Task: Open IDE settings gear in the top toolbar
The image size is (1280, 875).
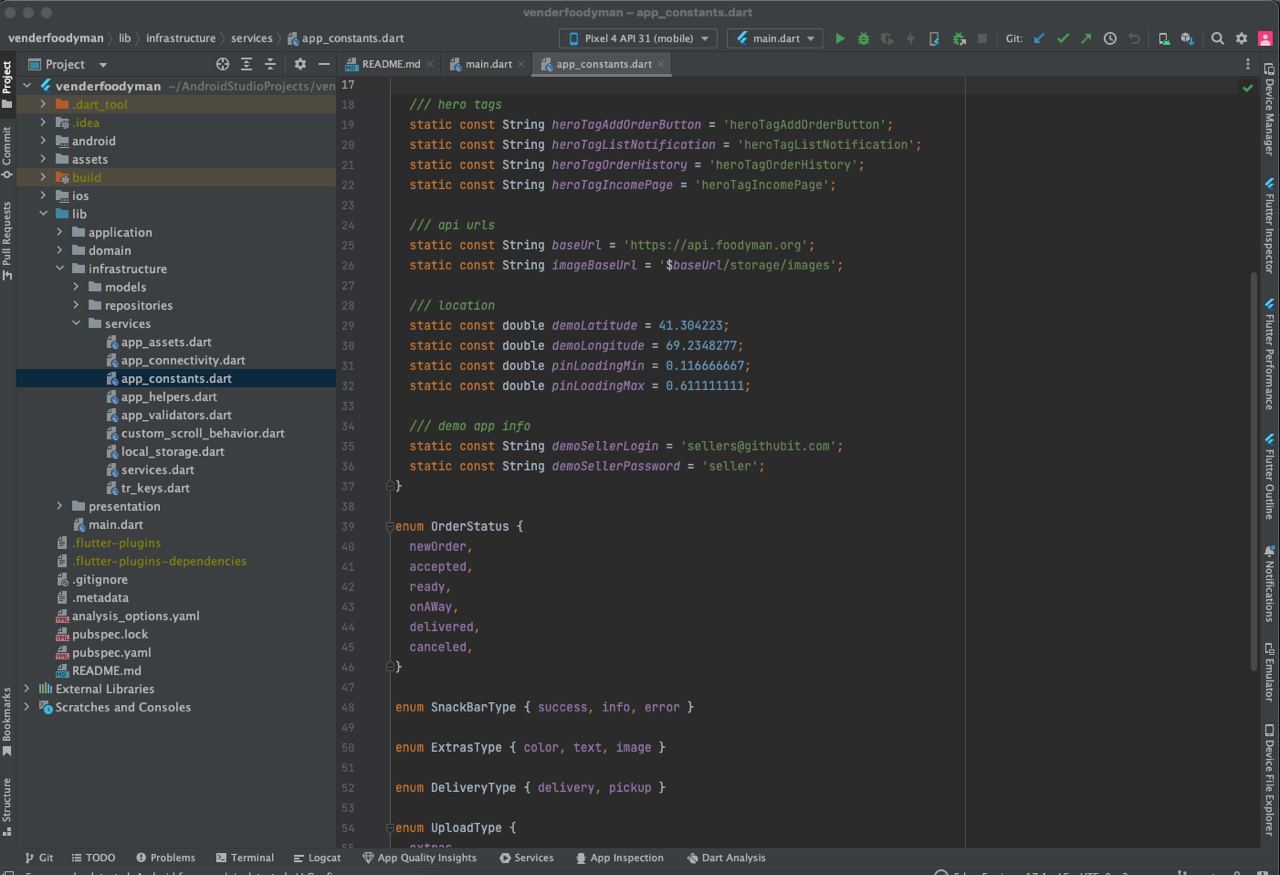Action: click(1241, 38)
